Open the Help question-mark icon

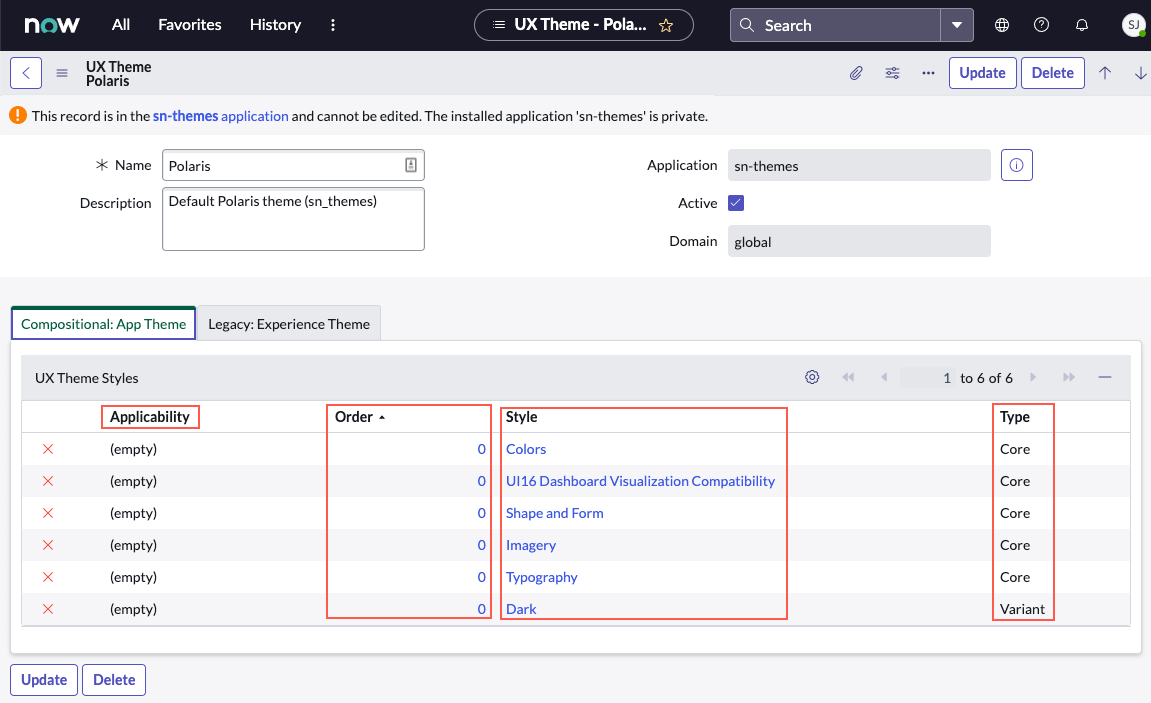[1041, 25]
